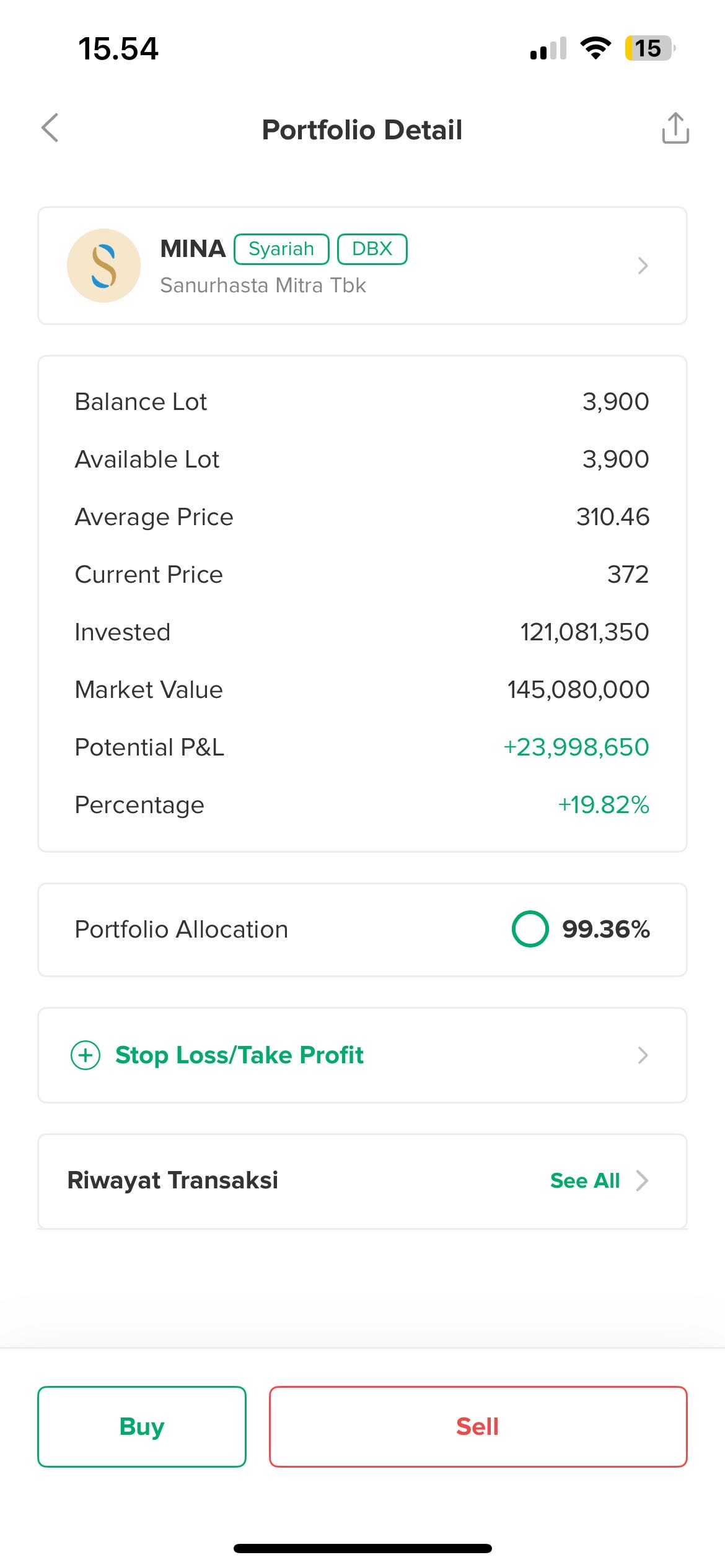Expand Stop Loss/Take Profit chevron

click(x=643, y=1055)
